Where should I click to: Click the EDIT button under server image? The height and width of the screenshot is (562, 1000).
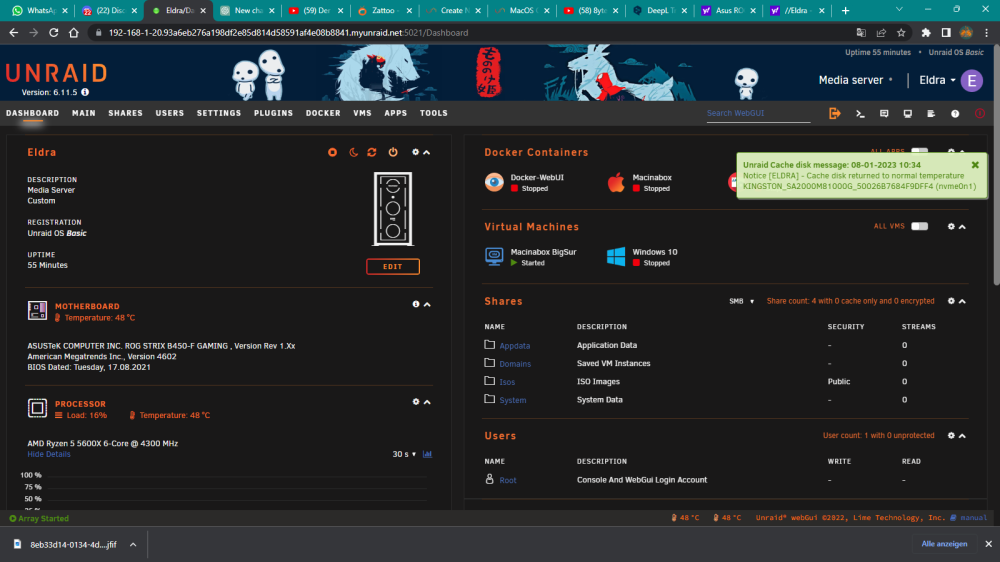point(393,267)
